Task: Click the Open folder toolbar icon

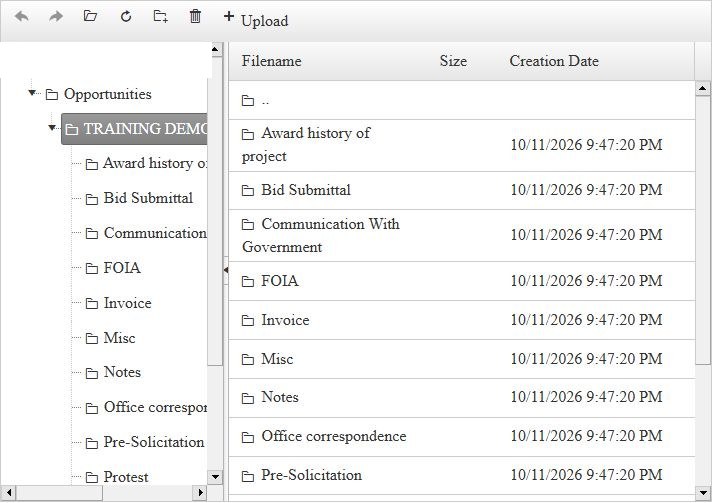Action: click(x=90, y=16)
